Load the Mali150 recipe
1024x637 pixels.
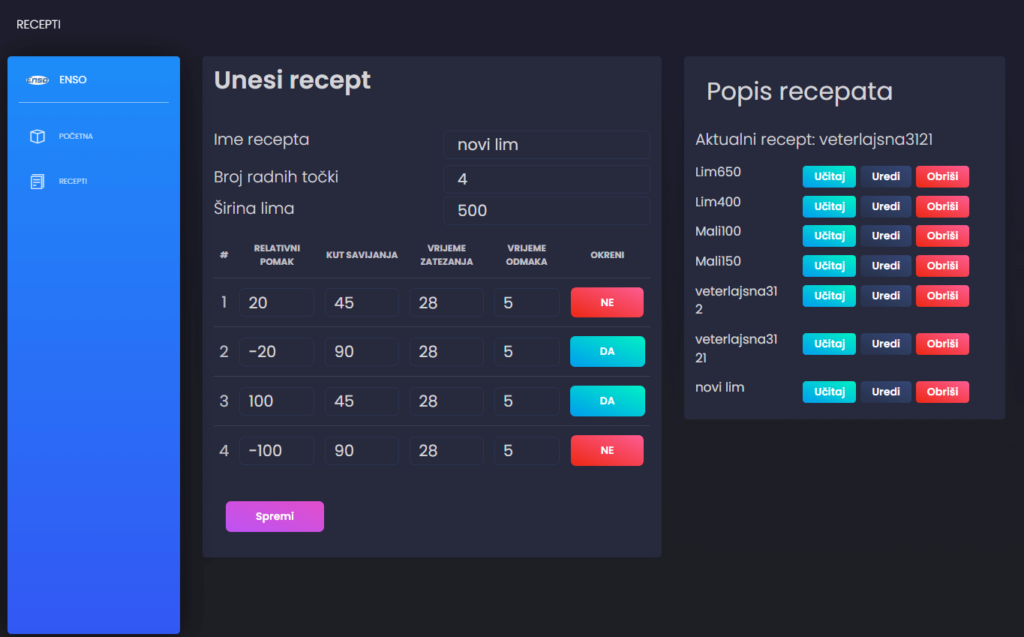click(x=828, y=265)
